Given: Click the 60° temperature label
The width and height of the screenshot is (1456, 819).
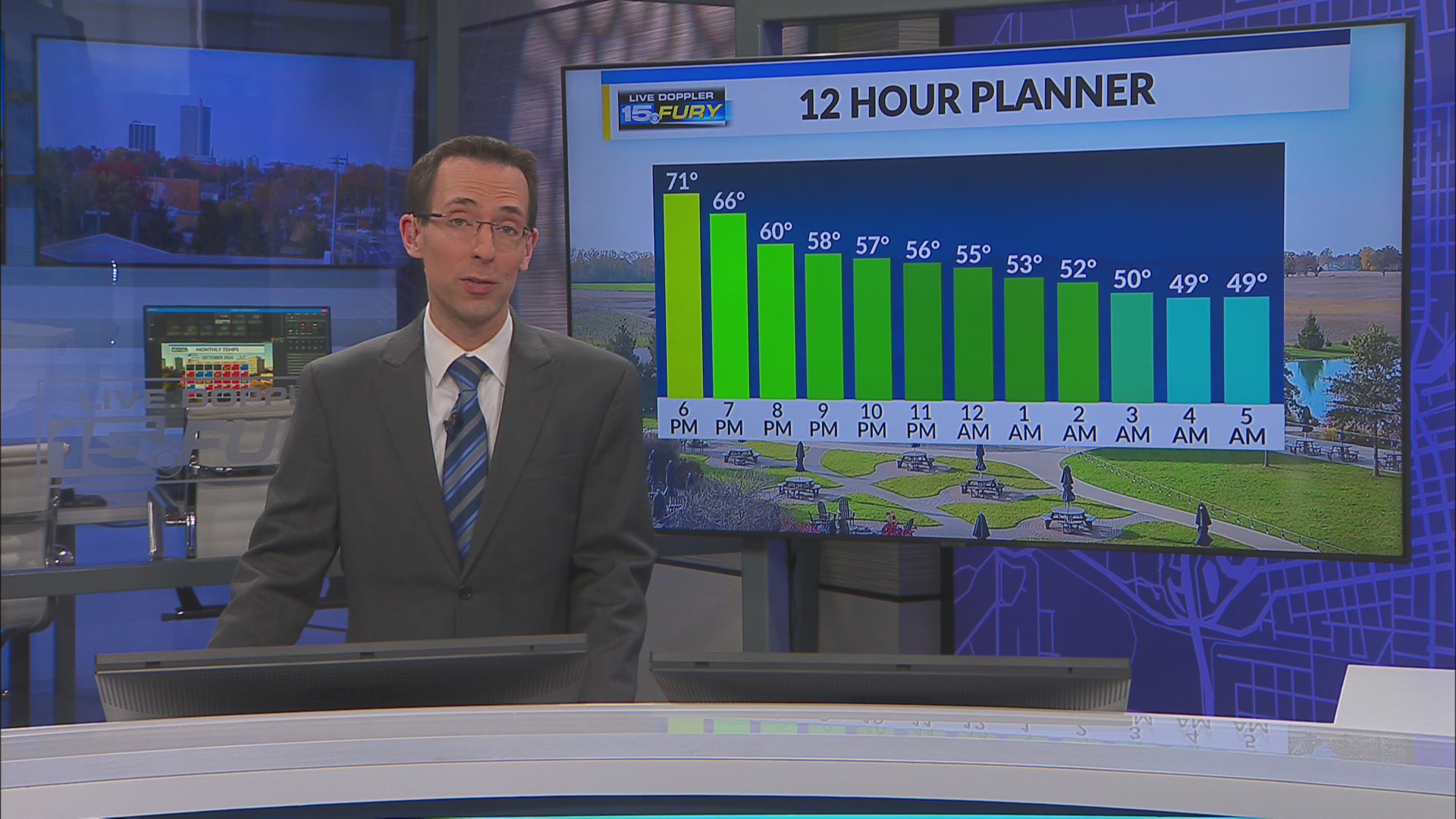Looking at the screenshot, I should (x=776, y=231).
